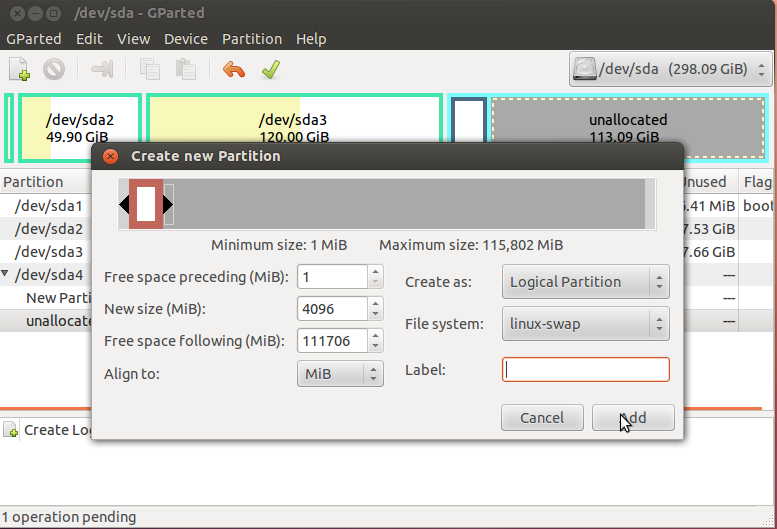Open the Help menu
This screenshot has height=529, width=777.
[311, 39]
